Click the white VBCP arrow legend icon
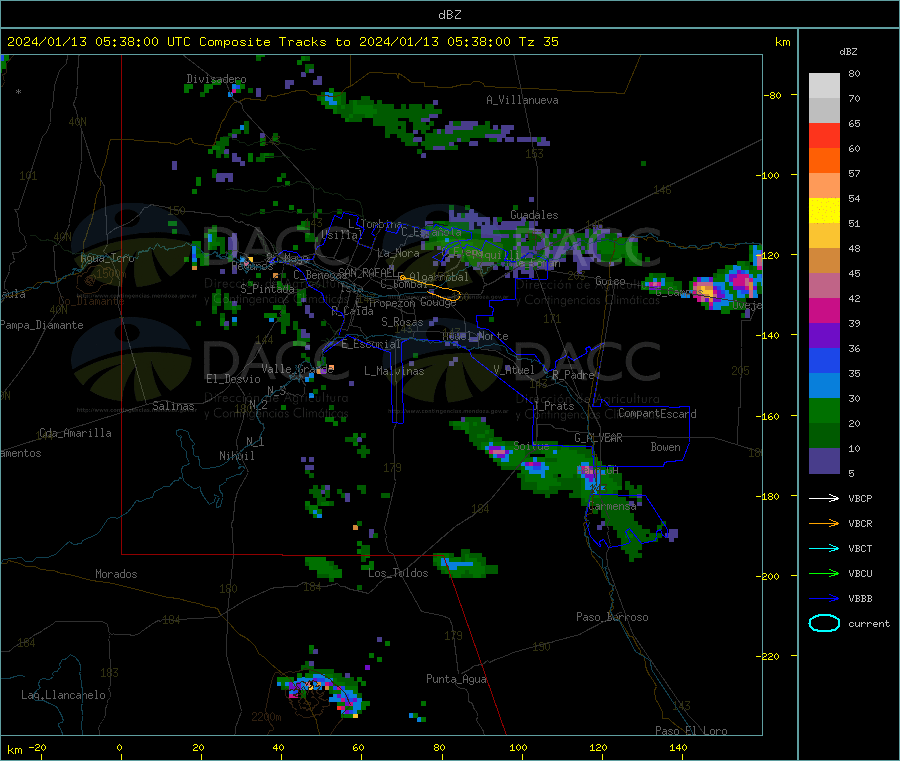The image size is (900, 761). click(824, 498)
